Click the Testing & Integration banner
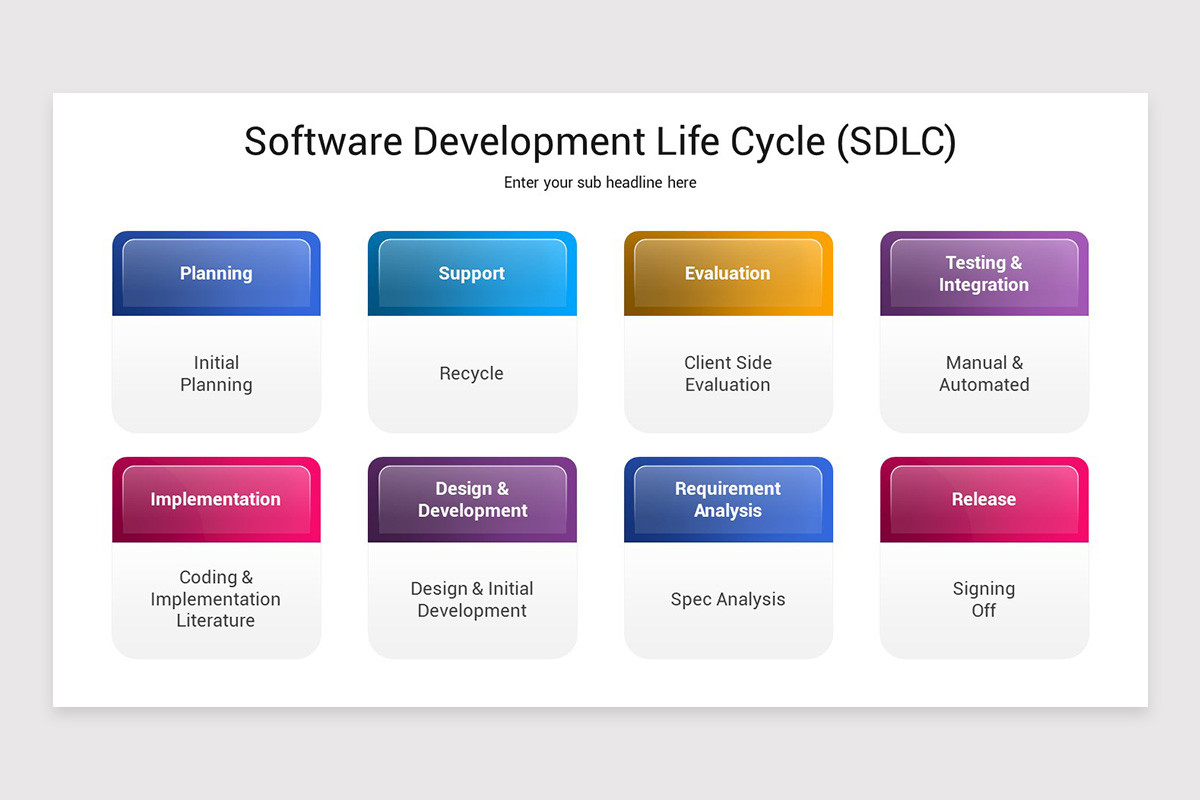This screenshot has width=1200, height=800. (x=984, y=273)
